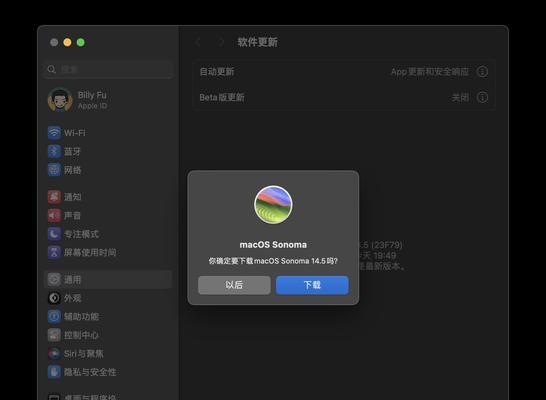Select 控制中心 label in sidebar
The image size is (546, 400).
pos(81,335)
